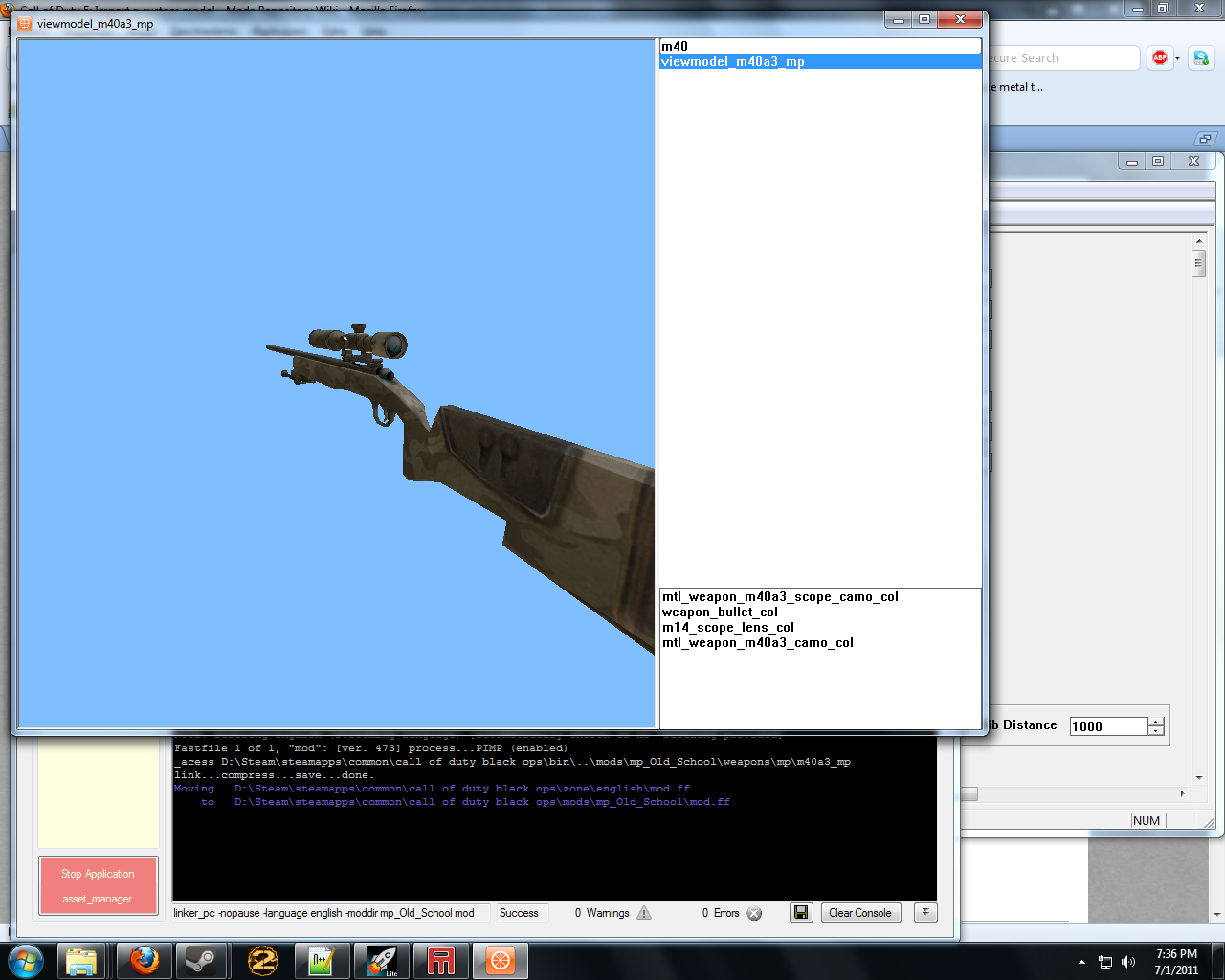
Task: Click the NUM status bar indicator
Action: click(1146, 820)
